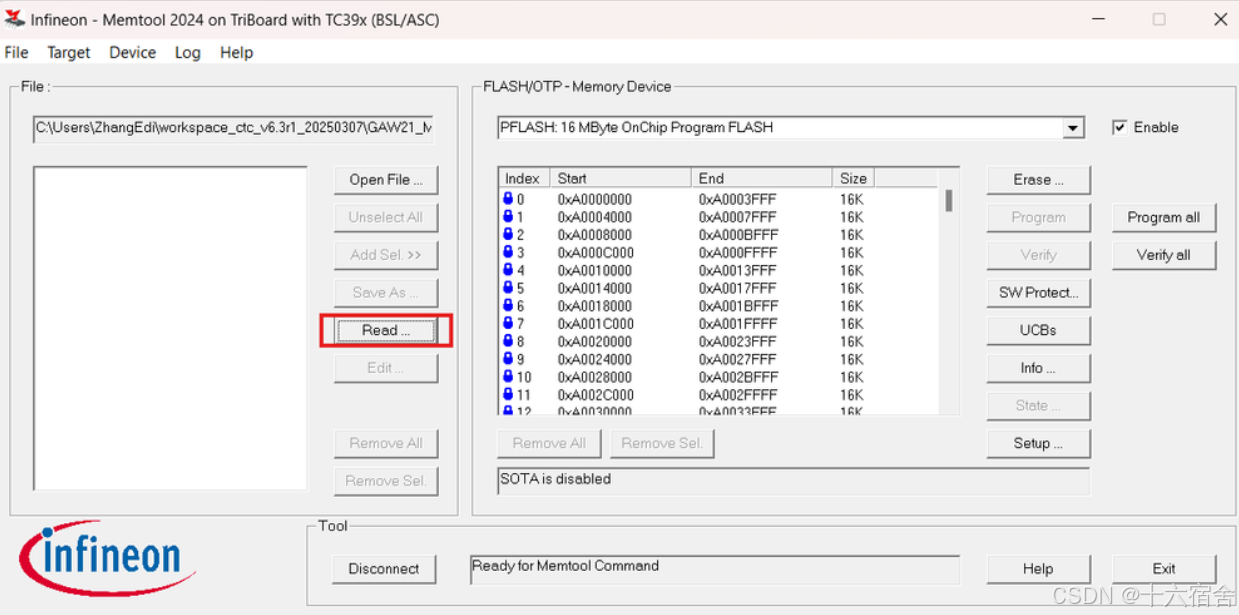Click the lock icon of sector 4
1239x615 pixels.
click(x=508, y=270)
